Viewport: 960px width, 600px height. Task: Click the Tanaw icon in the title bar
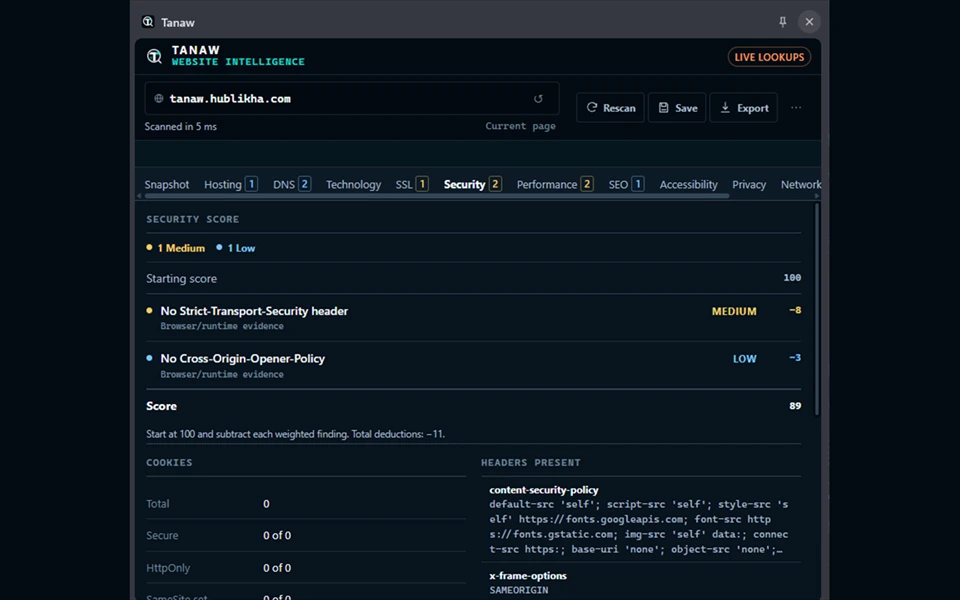[148, 22]
